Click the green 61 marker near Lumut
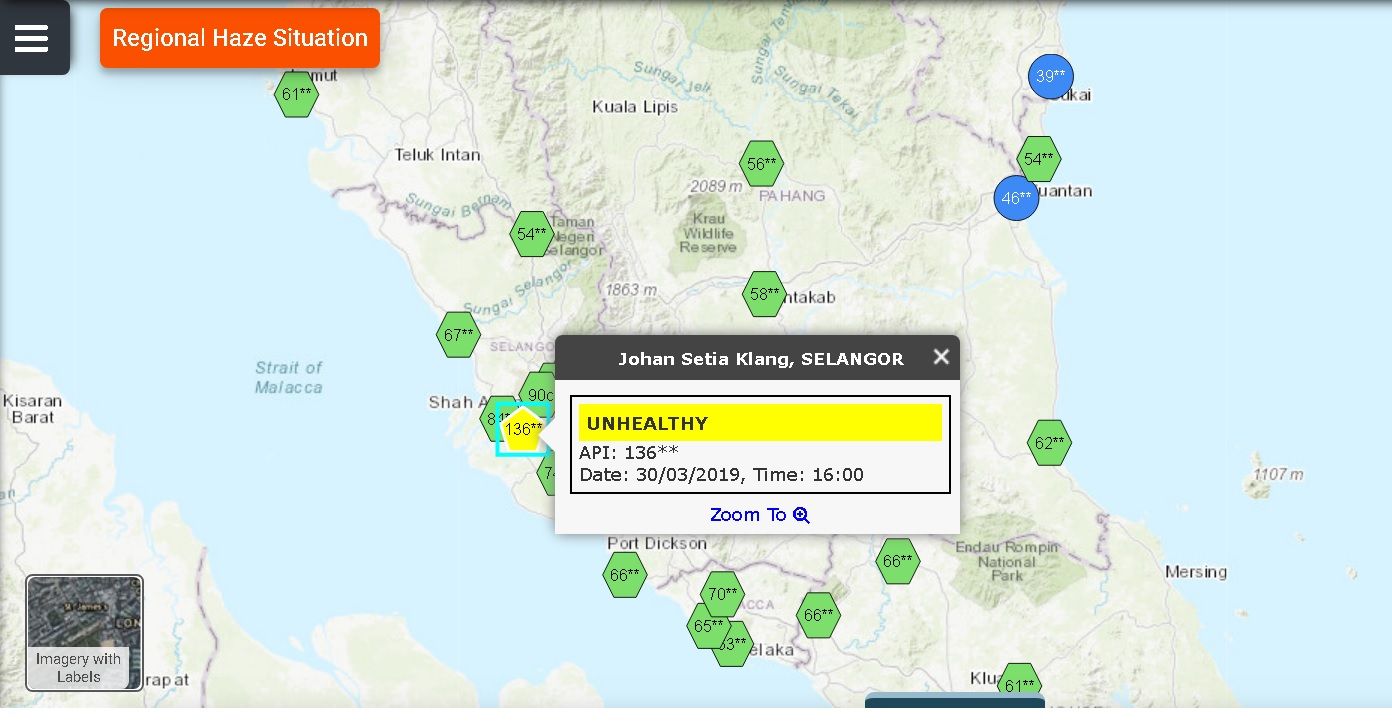 tap(296, 95)
